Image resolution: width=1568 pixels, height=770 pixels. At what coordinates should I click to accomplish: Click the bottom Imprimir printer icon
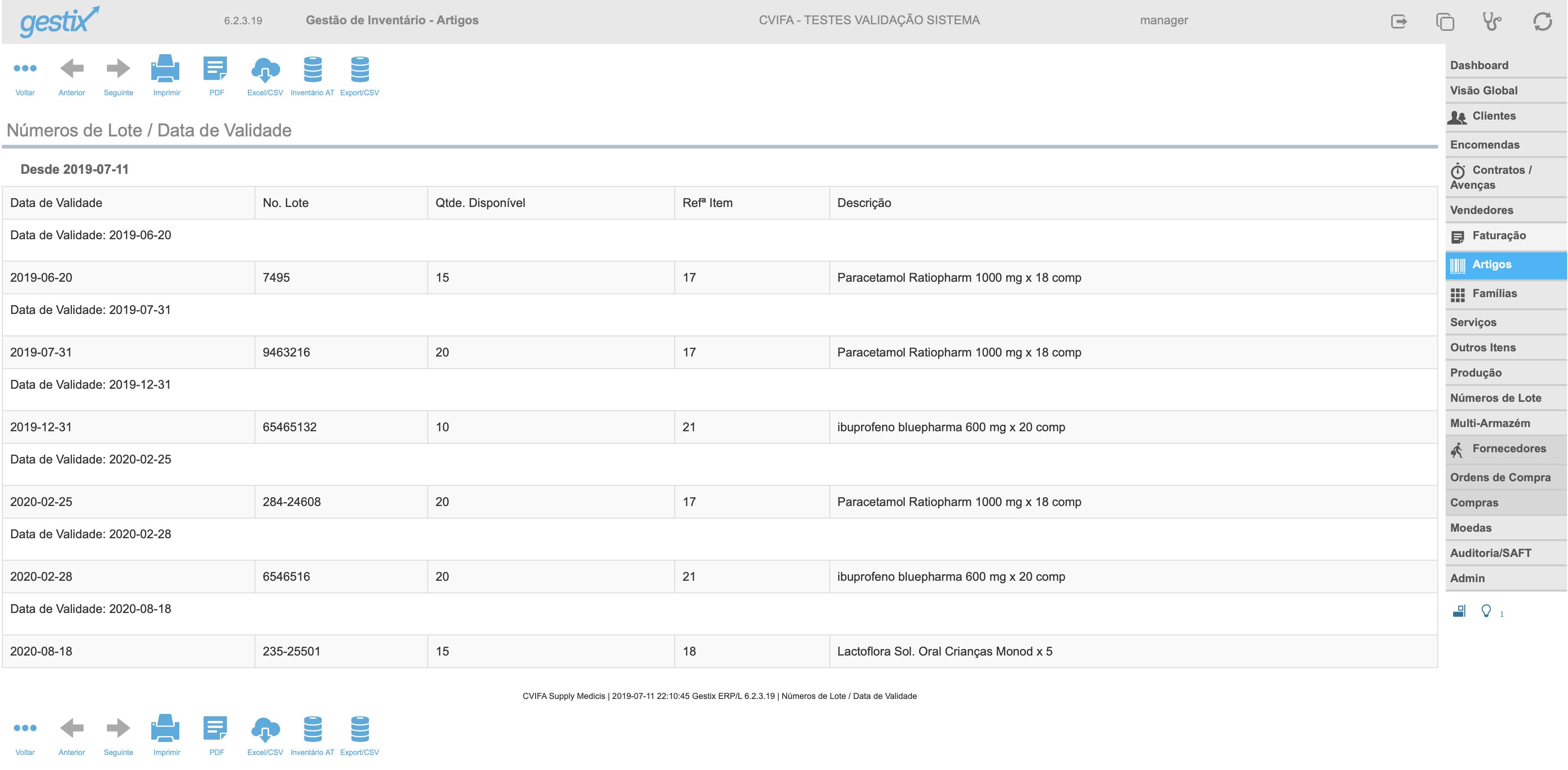(166, 728)
